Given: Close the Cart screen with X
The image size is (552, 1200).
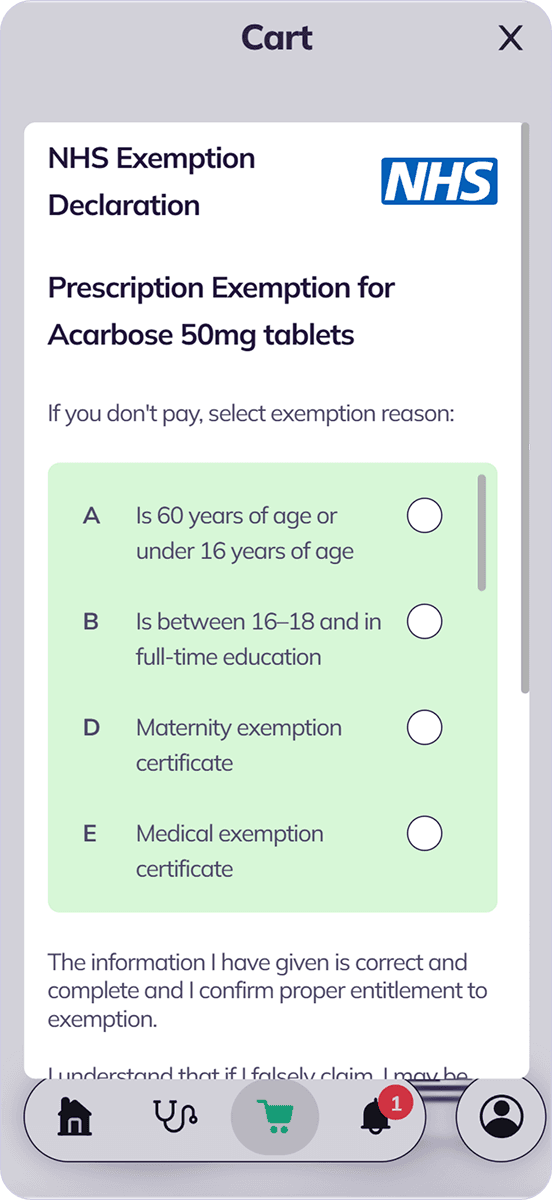Looking at the screenshot, I should 511,39.
